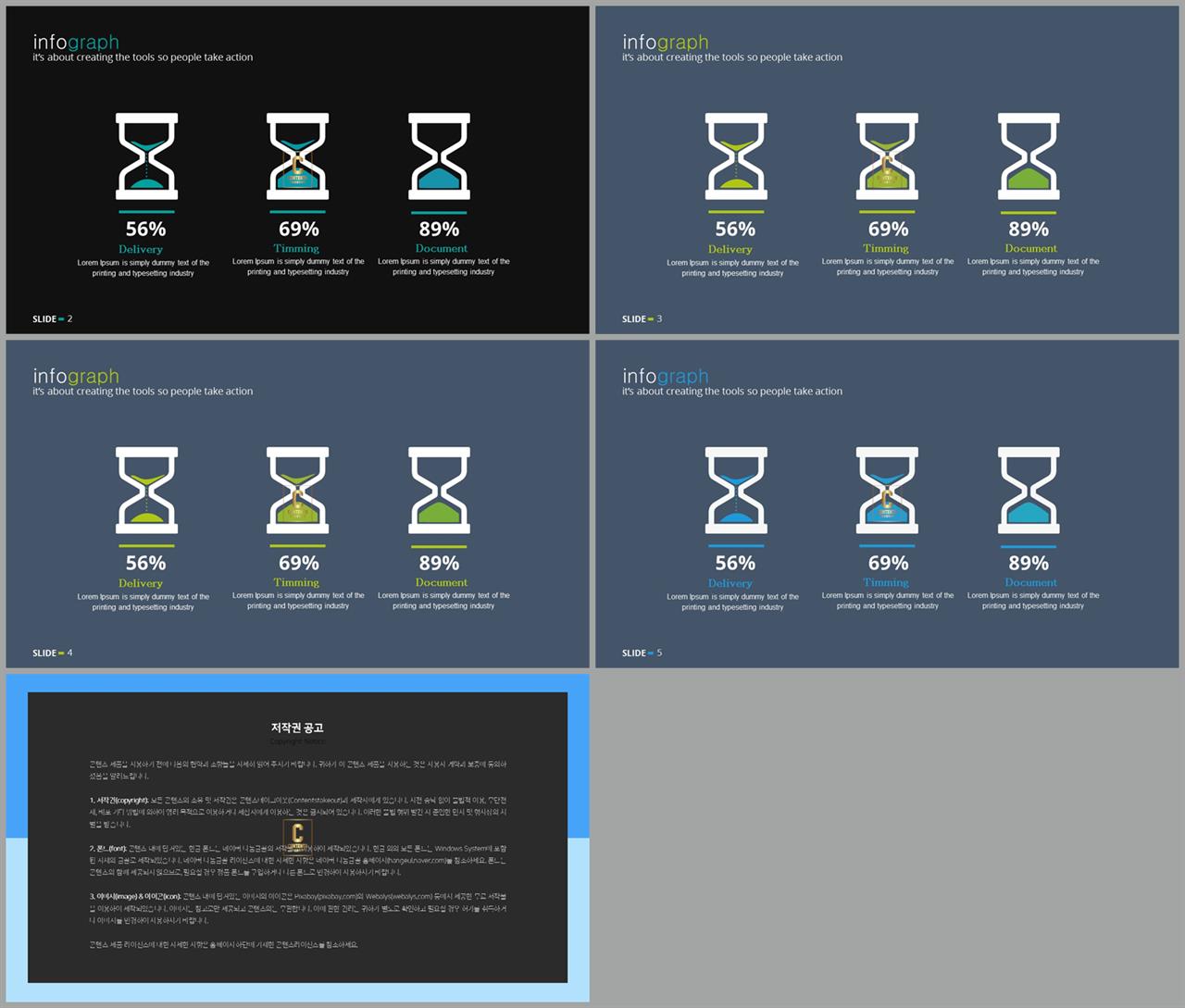Click the Lorem Ipsum text under Delivery on slide 5
Screen dimensions: 1185x1008
tap(733, 602)
